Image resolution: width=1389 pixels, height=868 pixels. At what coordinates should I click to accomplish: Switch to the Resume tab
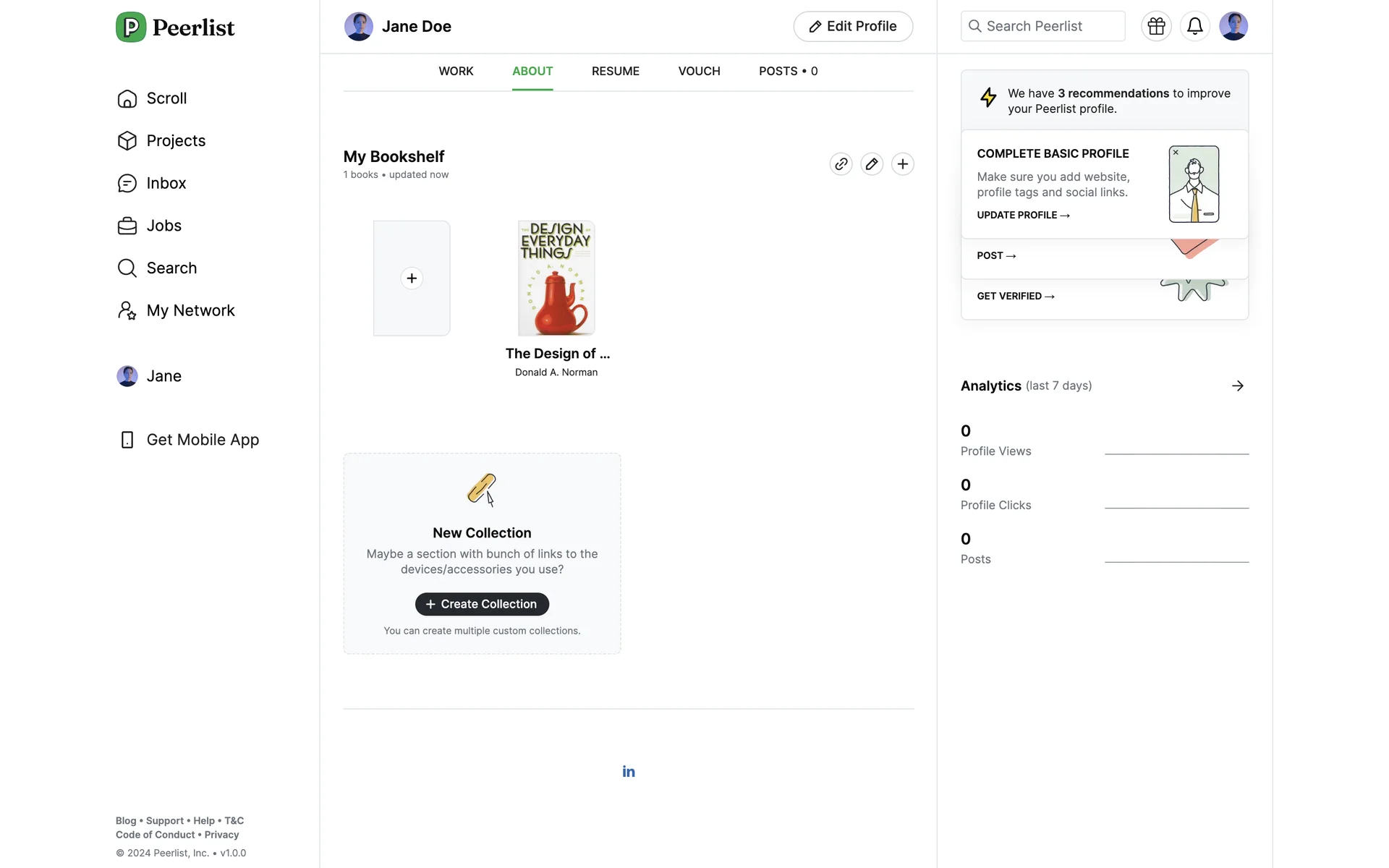point(615,71)
